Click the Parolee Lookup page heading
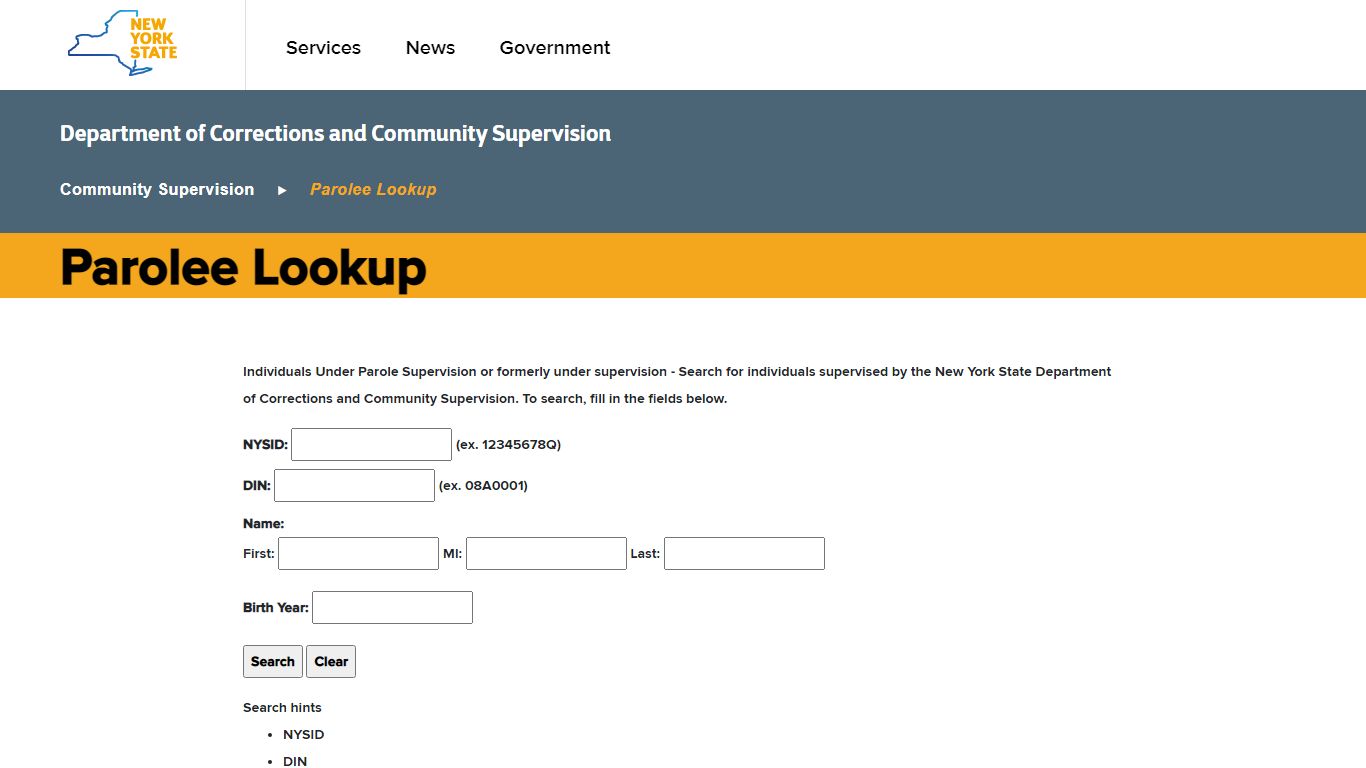Image resolution: width=1366 pixels, height=768 pixels. coord(243,267)
